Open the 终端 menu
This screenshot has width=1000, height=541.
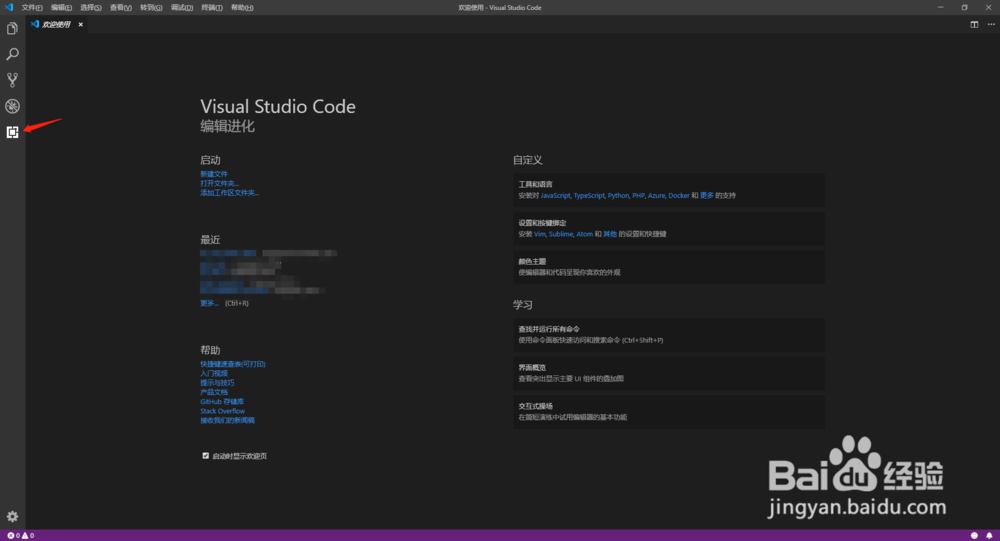tap(211, 7)
